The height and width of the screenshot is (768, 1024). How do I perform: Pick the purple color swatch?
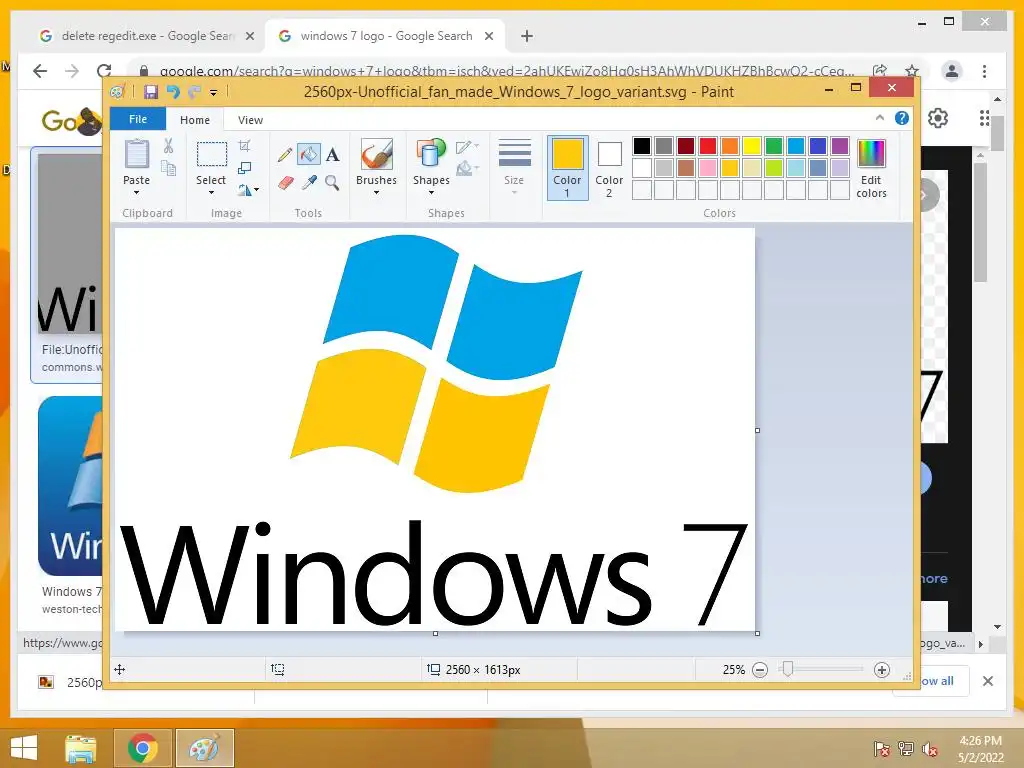840,146
